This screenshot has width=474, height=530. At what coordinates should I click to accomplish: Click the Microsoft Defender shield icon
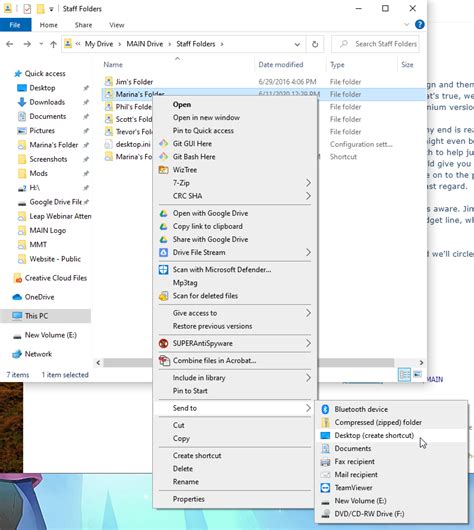point(164,270)
